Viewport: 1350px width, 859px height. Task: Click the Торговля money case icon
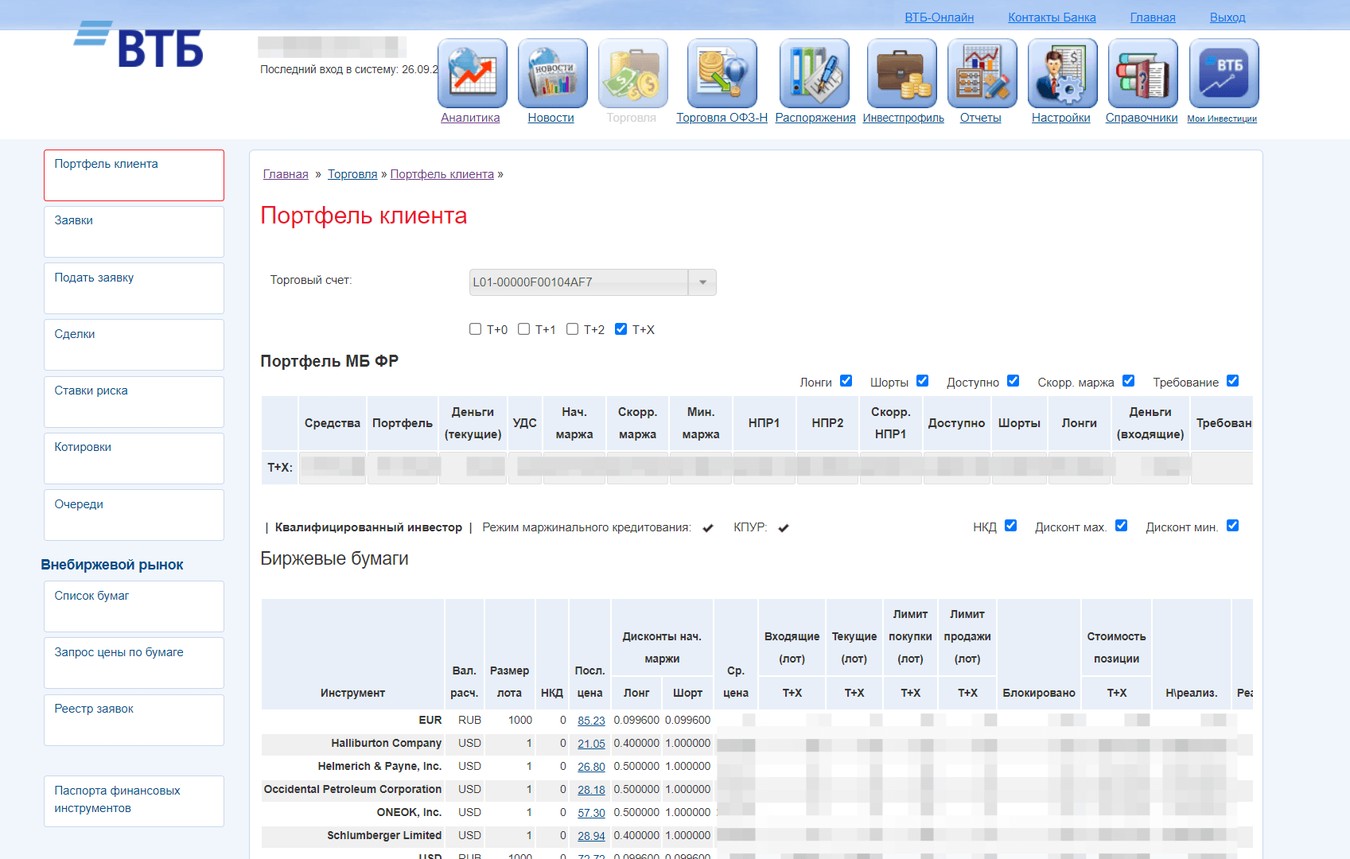click(632, 73)
